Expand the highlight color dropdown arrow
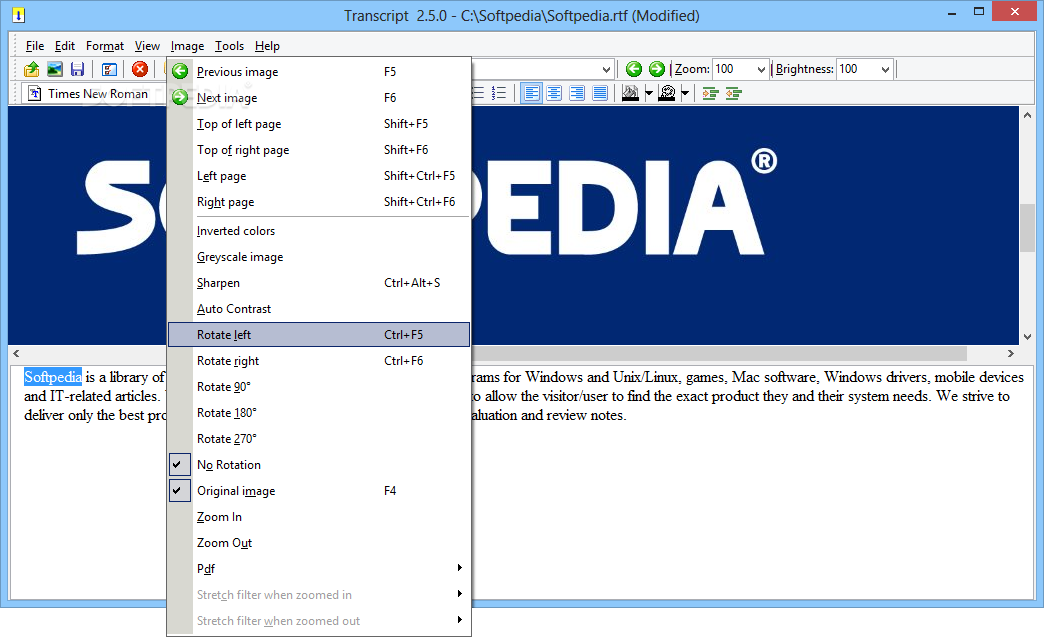The height and width of the screenshot is (637, 1044). (x=649, y=93)
